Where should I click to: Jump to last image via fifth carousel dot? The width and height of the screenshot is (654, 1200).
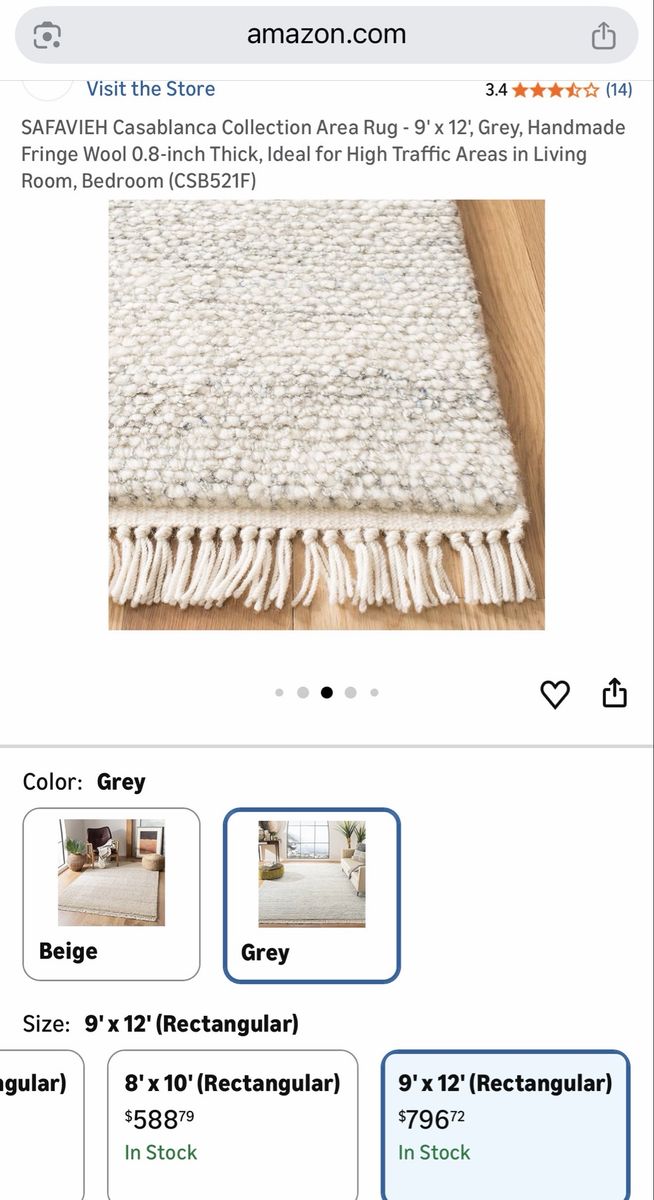374,692
